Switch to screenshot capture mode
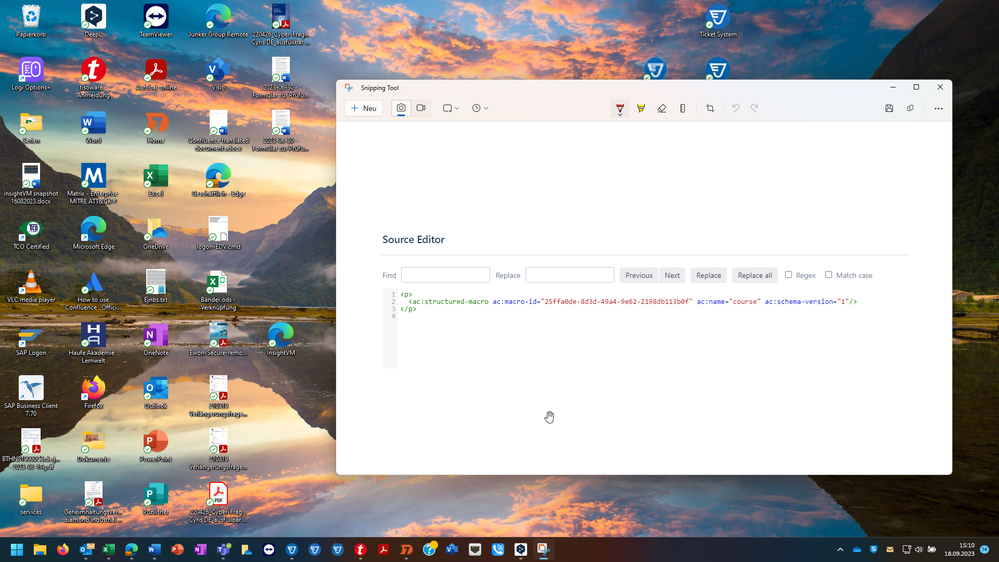 coord(401,108)
